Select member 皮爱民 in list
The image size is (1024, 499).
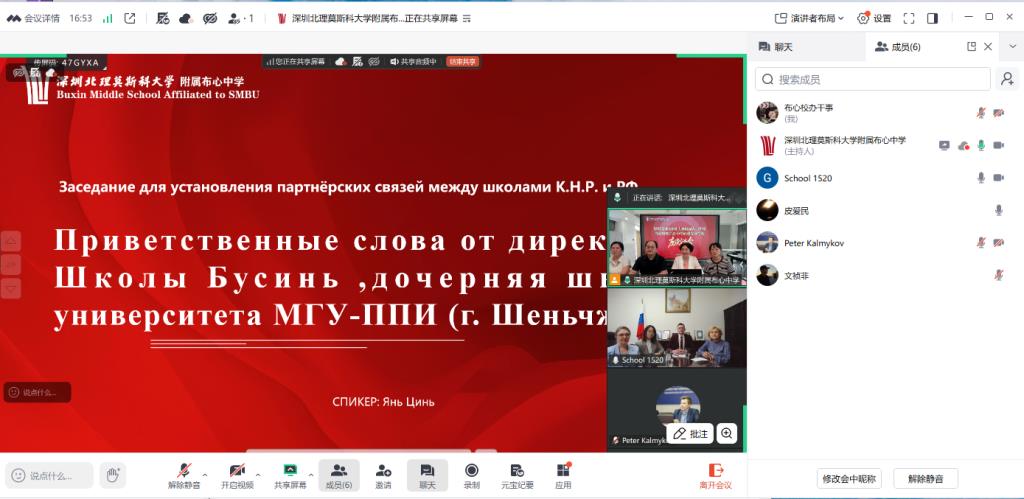pyautogui.click(x=886, y=210)
